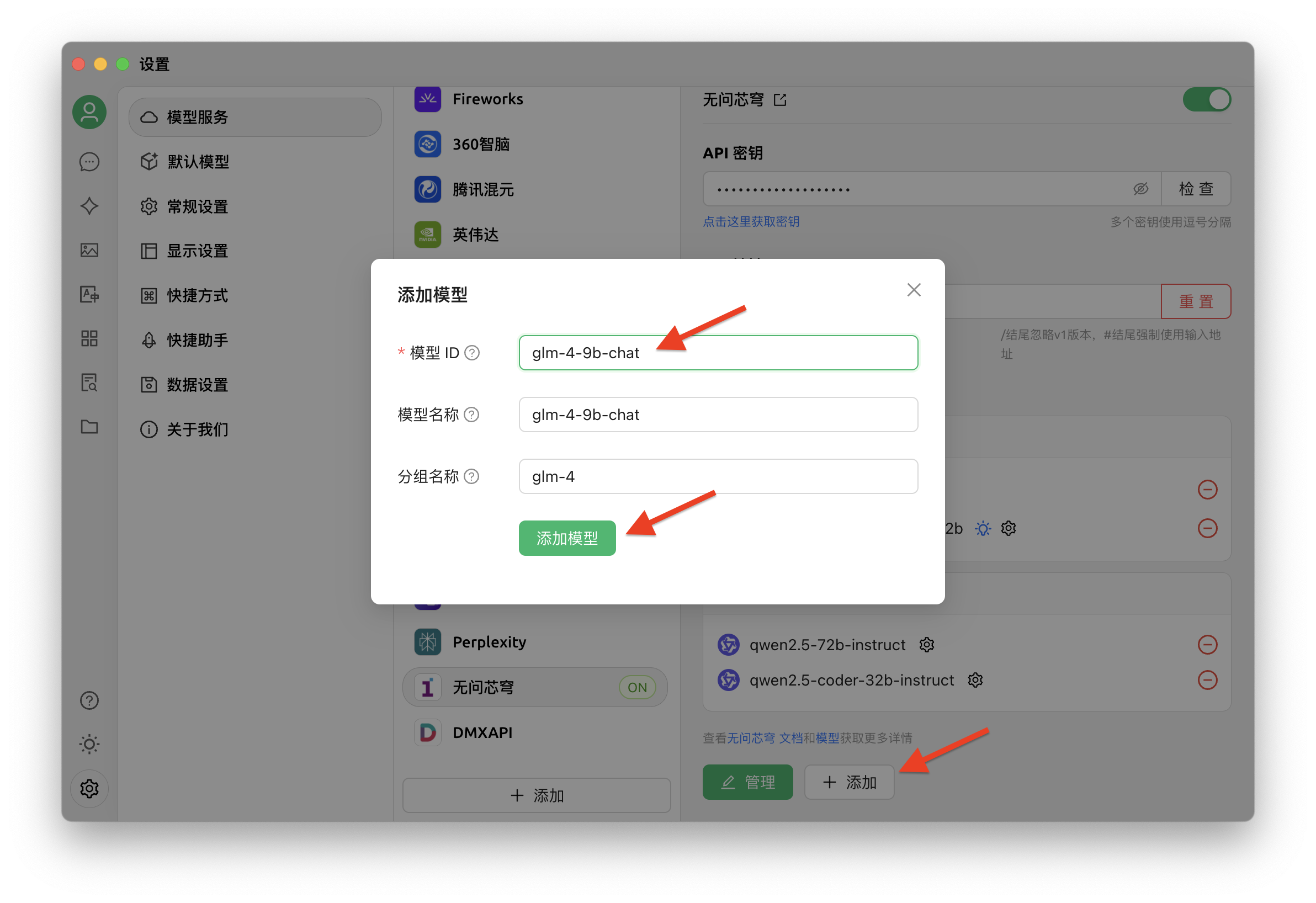This screenshot has height=903, width=1316.
Task: Click the sun reasoning icon next to 2b
Action: pyautogui.click(x=983, y=529)
